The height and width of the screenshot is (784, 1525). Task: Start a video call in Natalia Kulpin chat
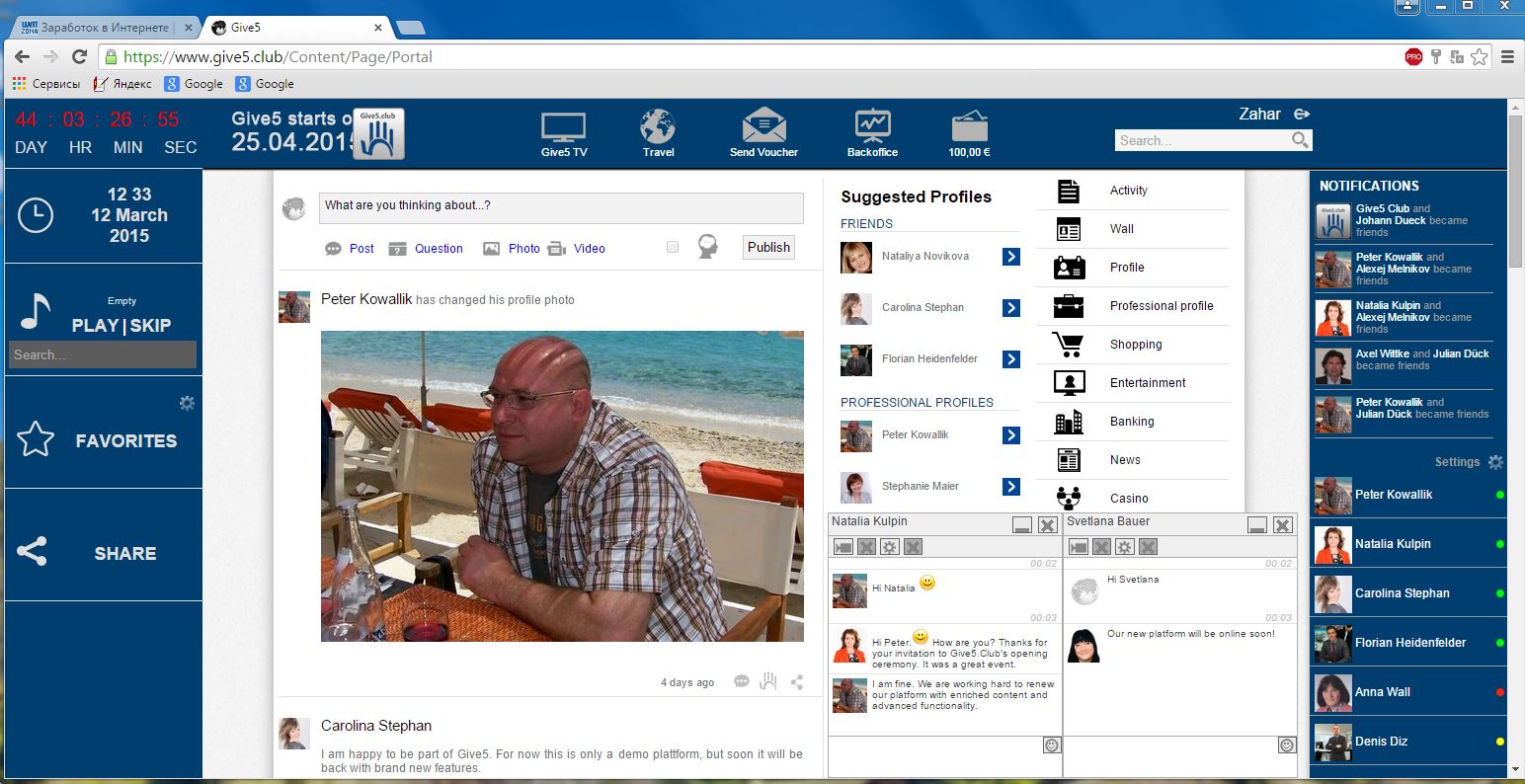coord(843,547)
